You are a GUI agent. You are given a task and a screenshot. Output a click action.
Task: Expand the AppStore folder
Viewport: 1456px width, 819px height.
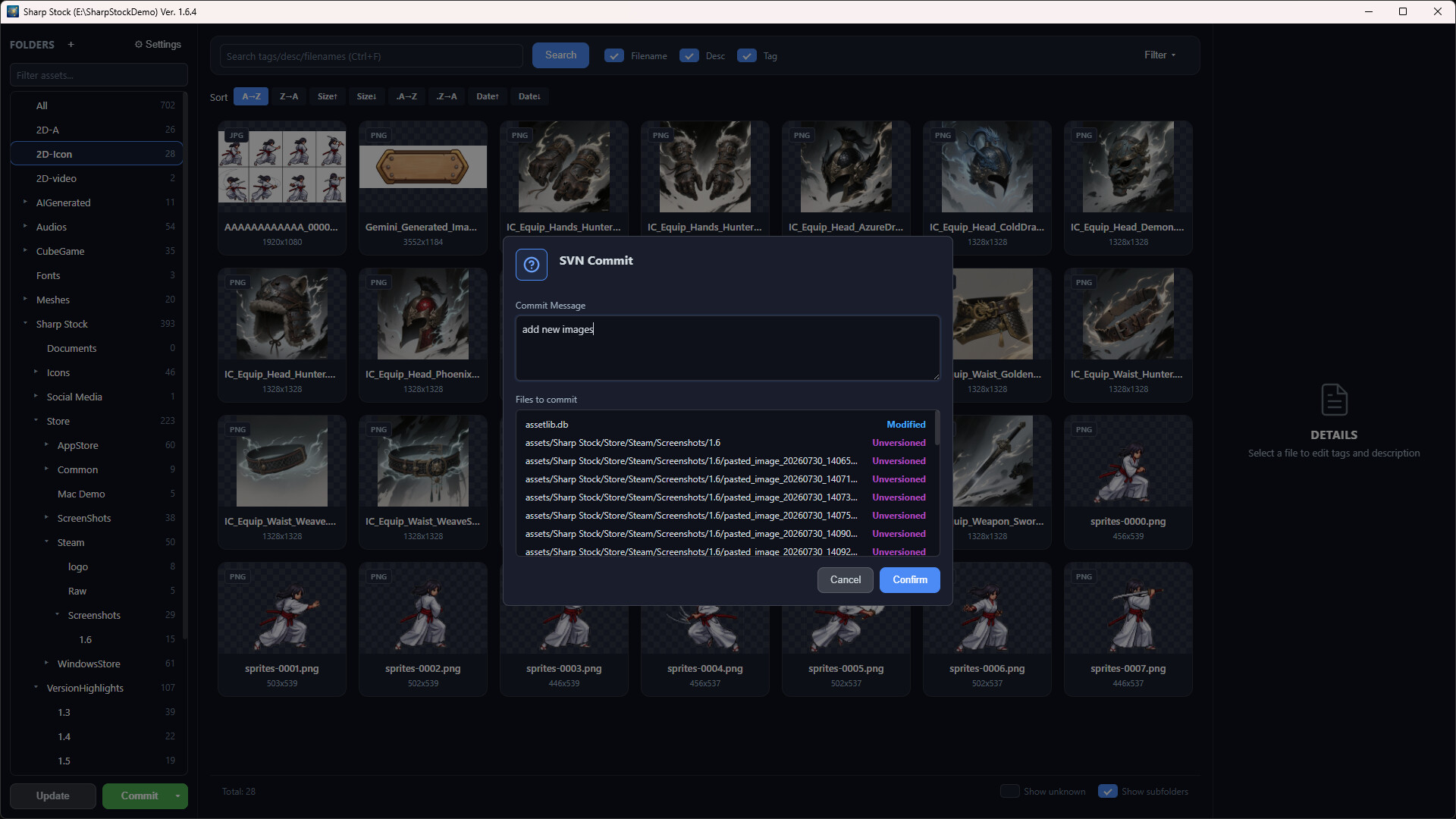46,445
